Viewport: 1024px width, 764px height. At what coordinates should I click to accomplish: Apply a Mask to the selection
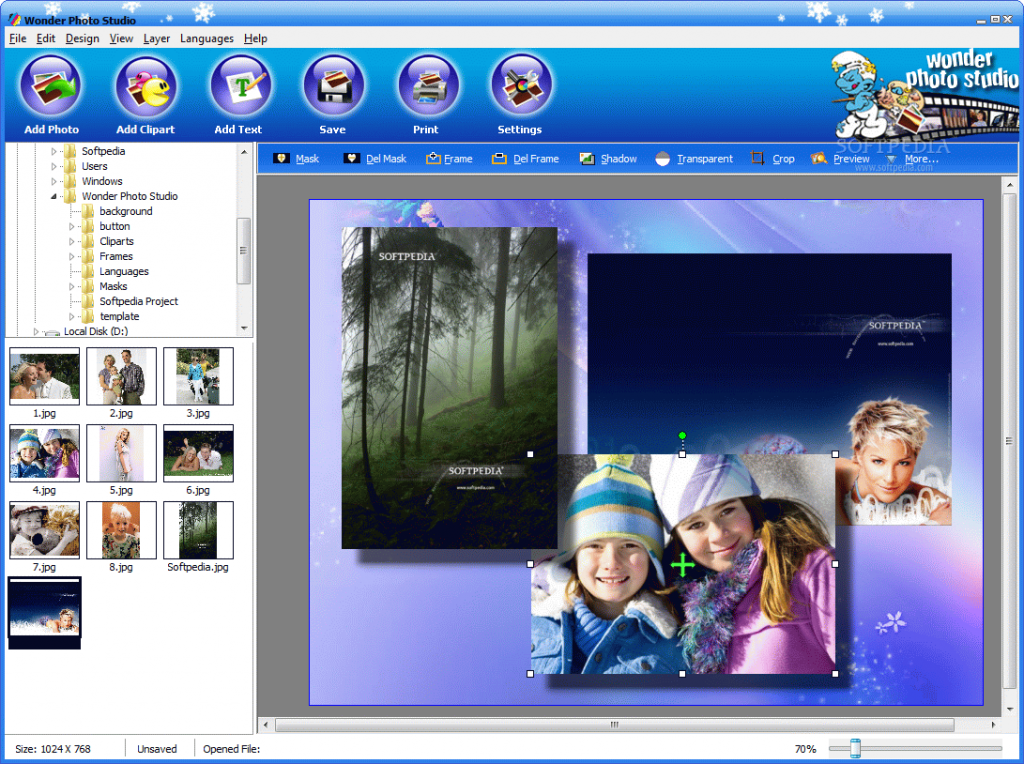pos(296,159)
